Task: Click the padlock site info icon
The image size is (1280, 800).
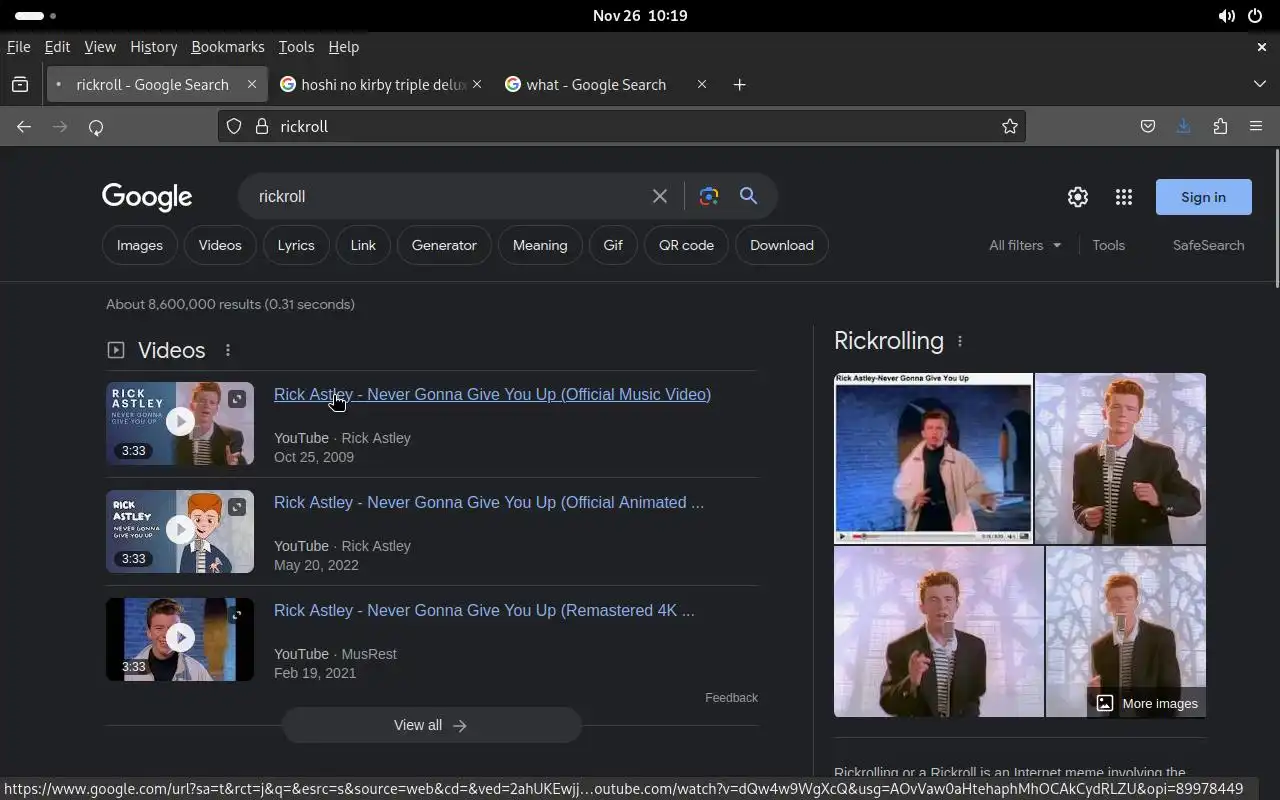Action: coord(262,126)
